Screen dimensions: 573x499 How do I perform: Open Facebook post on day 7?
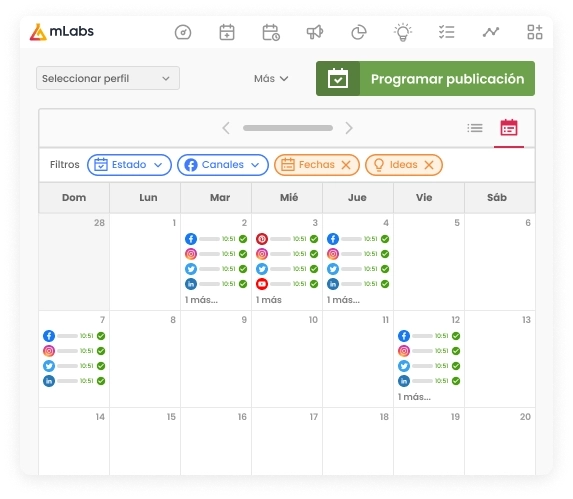[x=74, y=336]
